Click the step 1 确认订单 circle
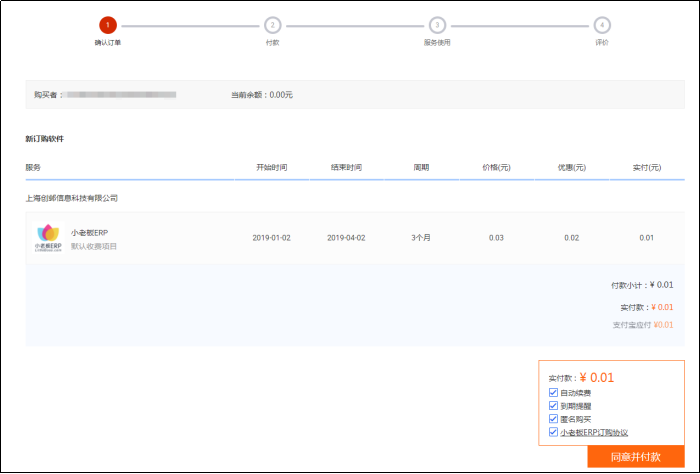The image size is (700, 474). [x=107, y=24]
